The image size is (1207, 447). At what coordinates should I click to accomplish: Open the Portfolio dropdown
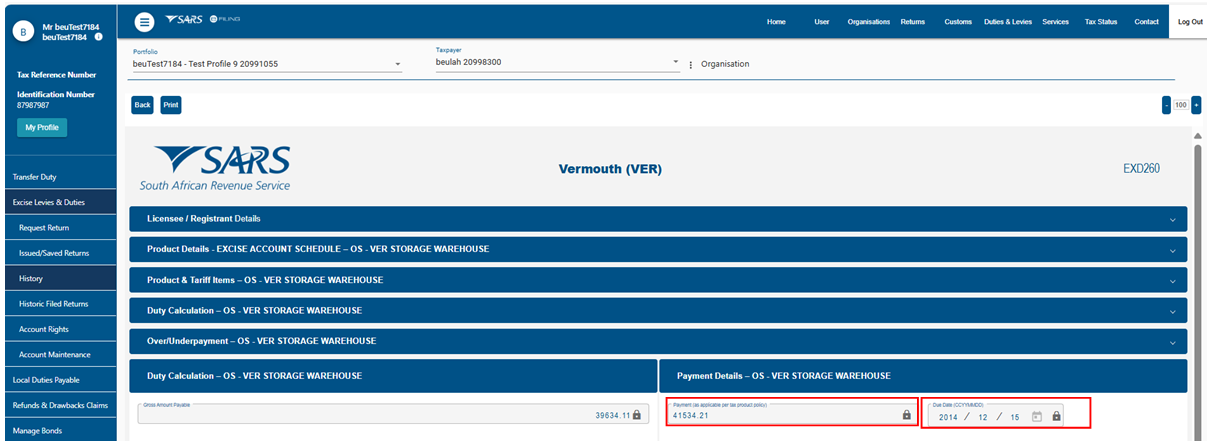[267, 63]
